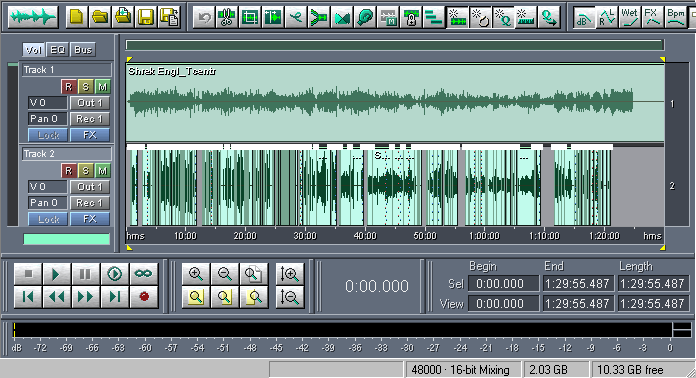Toggle infinite loop playback
696x378 pixels.
[x=143, y=274]
